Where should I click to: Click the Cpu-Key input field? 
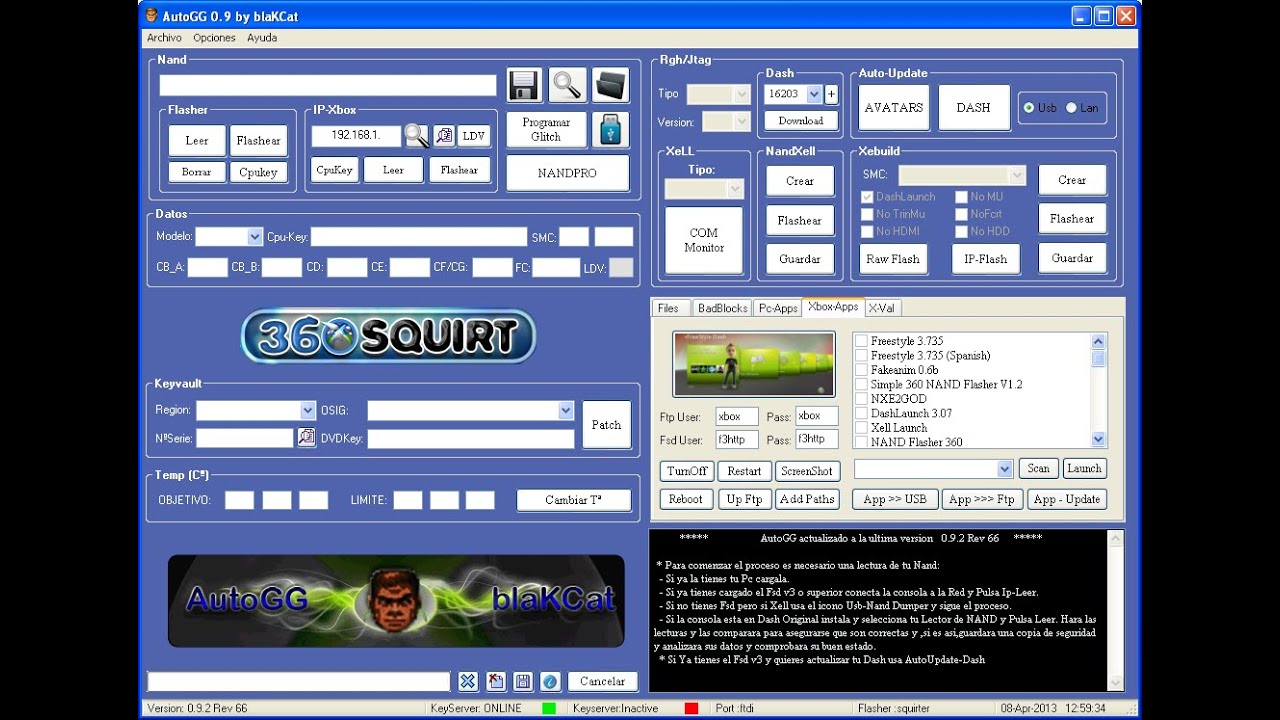pos(418,237)
